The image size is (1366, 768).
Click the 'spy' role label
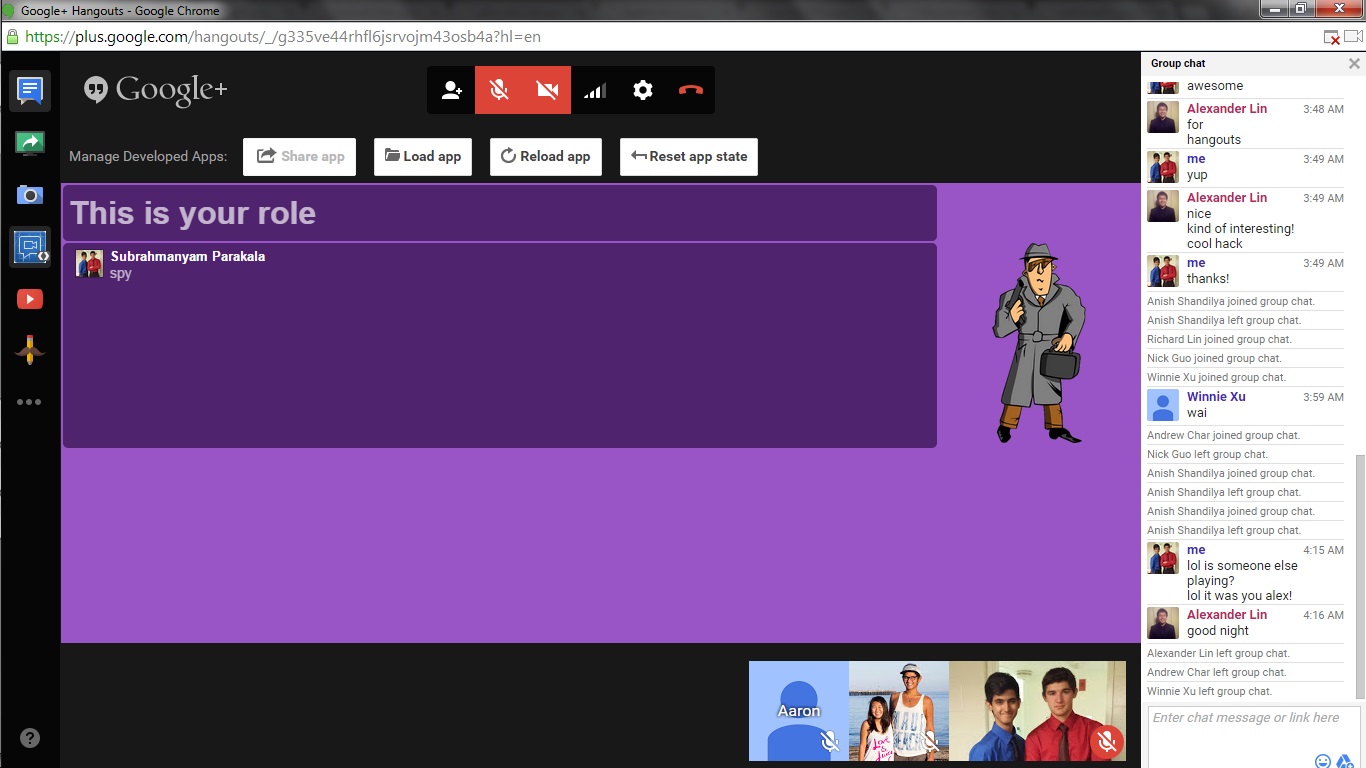click(x=121, y=273)
